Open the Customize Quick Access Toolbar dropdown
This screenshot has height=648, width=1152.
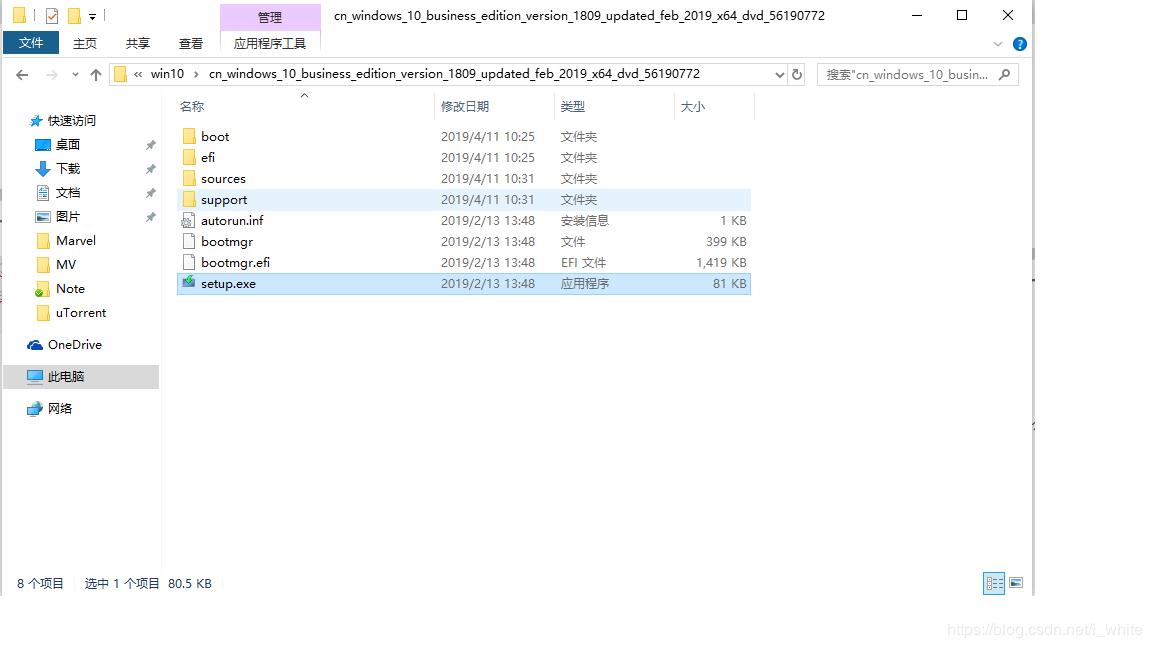click(93, 16)
